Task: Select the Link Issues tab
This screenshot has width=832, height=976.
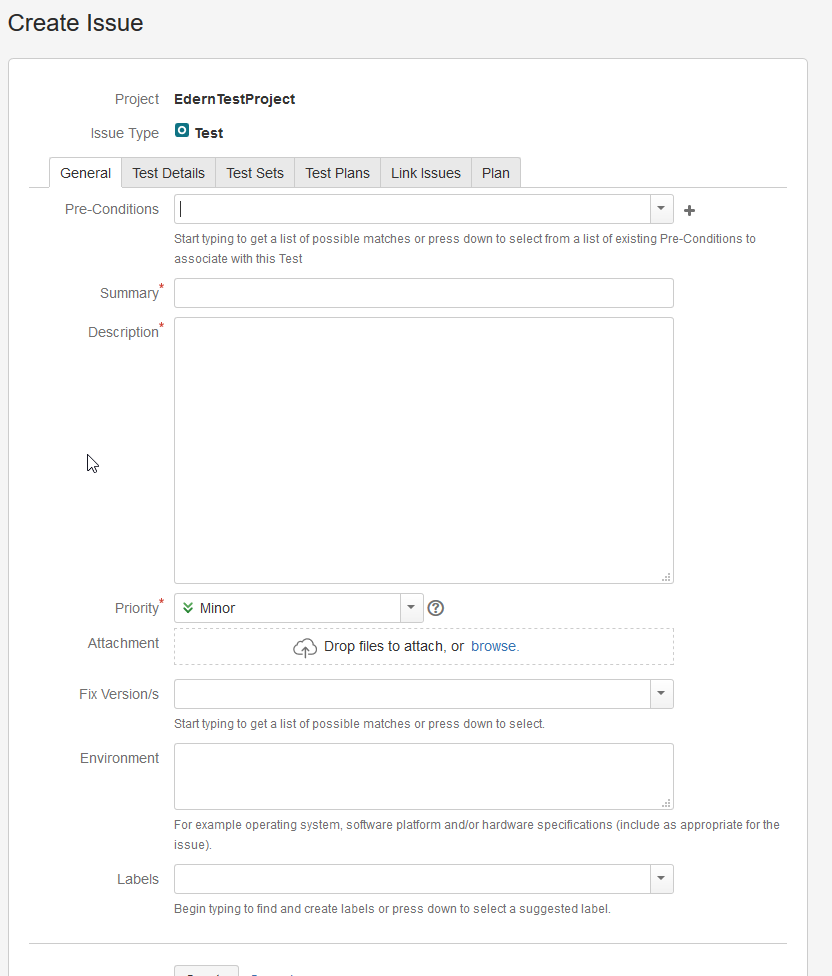Action: pyautogui.click(x=426, y=173)
